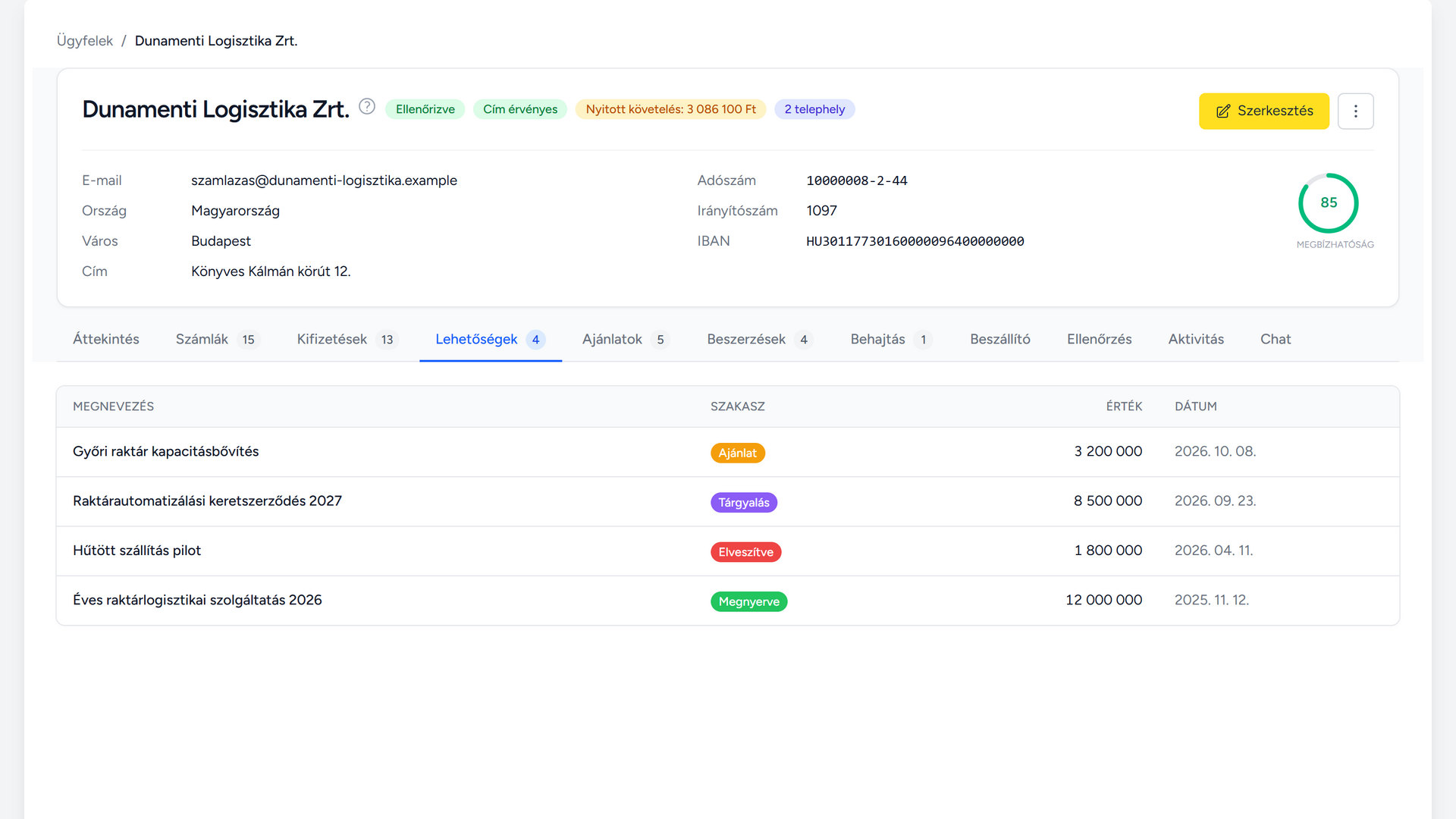Click the address Könyves Kálmán körút 12.
The image size is (1456, 819).
(x=271, y=271)
